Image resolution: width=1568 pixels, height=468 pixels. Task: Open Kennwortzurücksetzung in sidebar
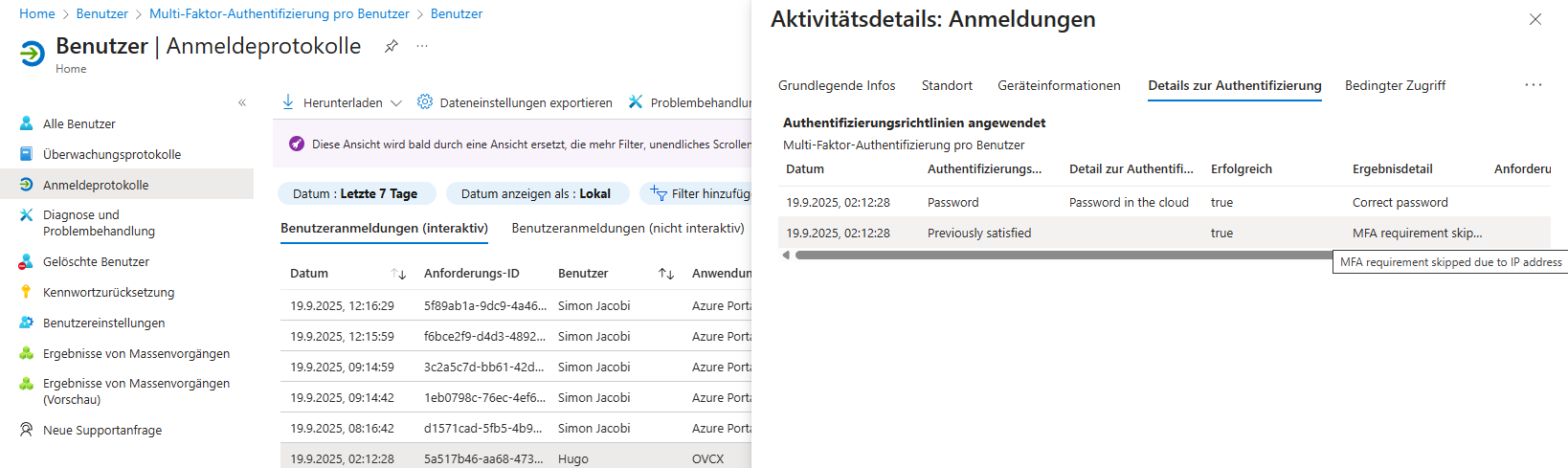pos(108,292)
